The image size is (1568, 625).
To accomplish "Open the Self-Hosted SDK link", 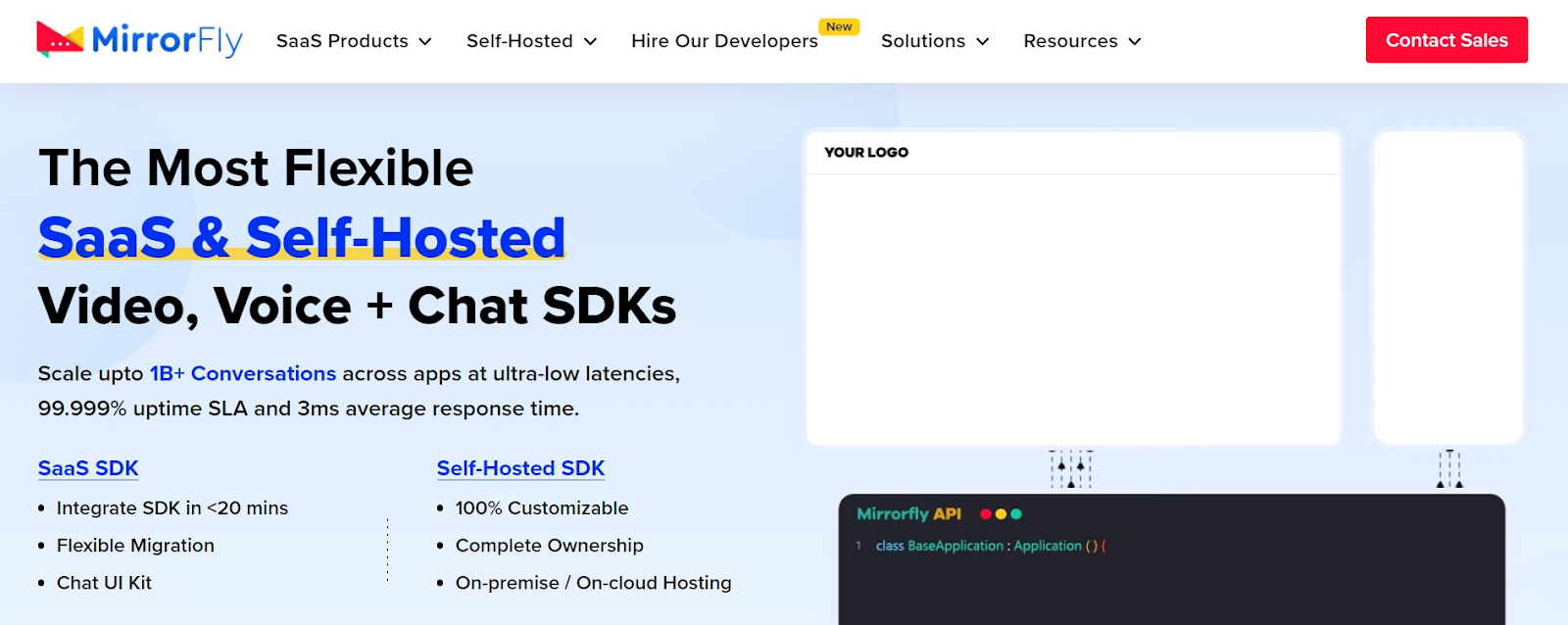I will tap(520, 468).
